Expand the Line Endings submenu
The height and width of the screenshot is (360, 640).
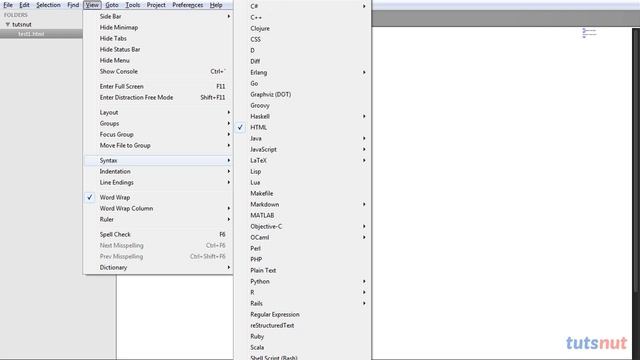[x=158, y=182]
